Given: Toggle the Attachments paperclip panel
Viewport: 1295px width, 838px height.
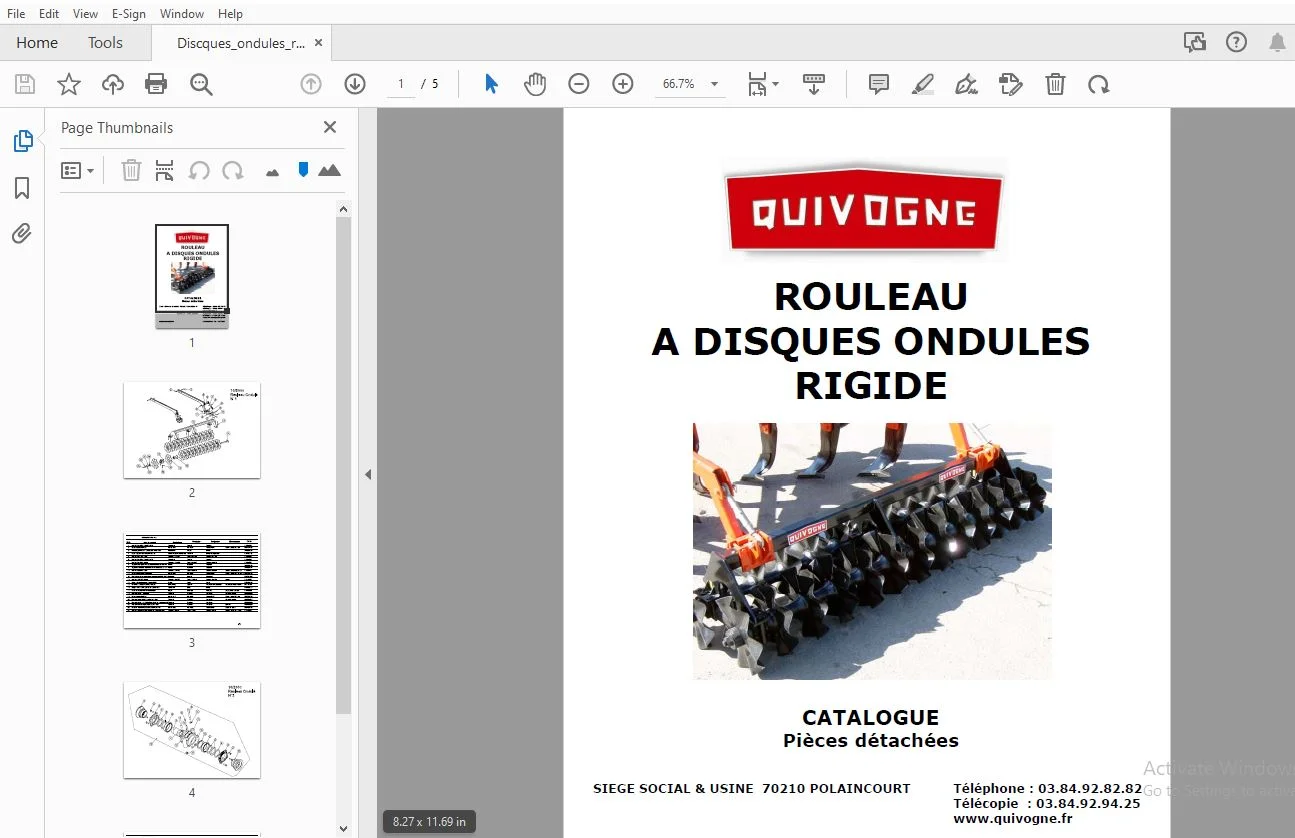Looking at the screenshot, I should pos(22,234).
